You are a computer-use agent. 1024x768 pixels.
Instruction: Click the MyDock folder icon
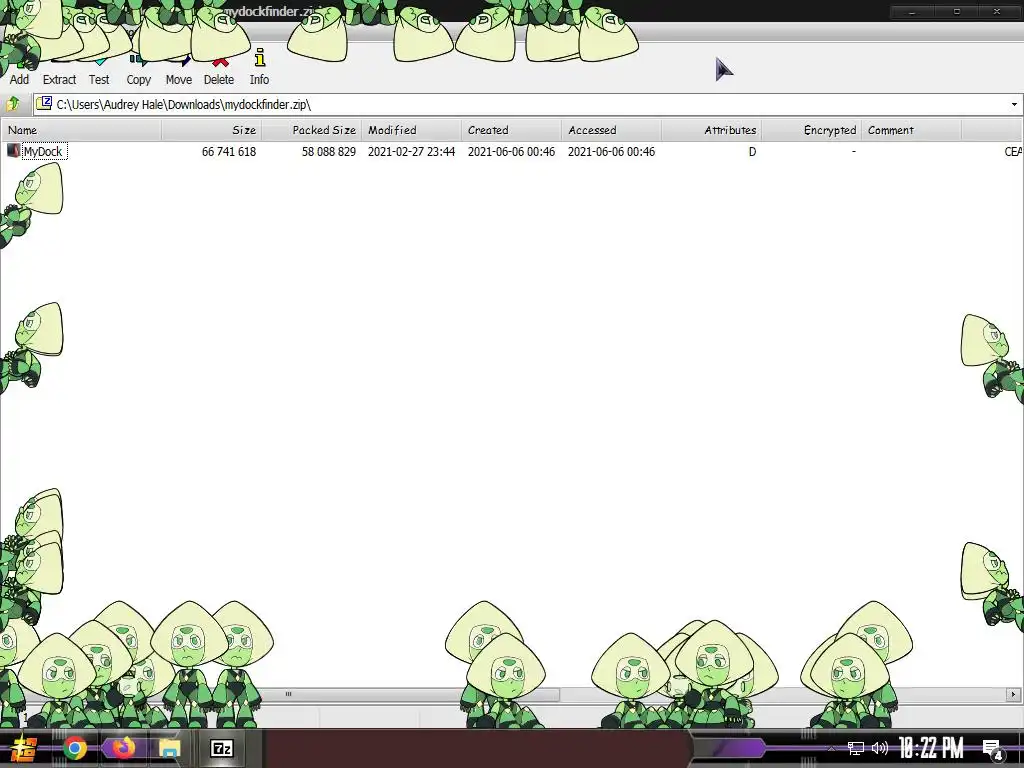click(13, 151)
